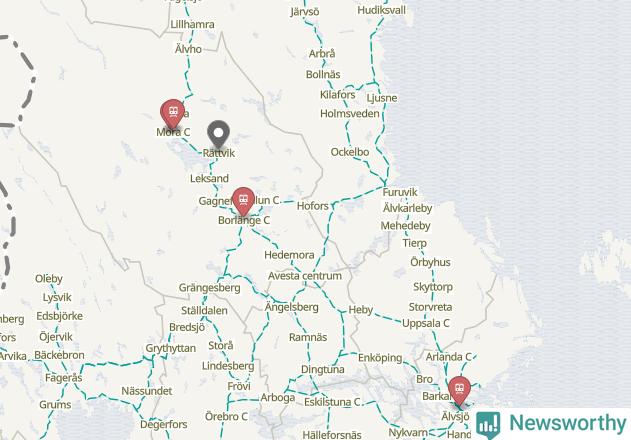Select the Hedemora map label
631x440 pixels.
click(x=289, y=255)
